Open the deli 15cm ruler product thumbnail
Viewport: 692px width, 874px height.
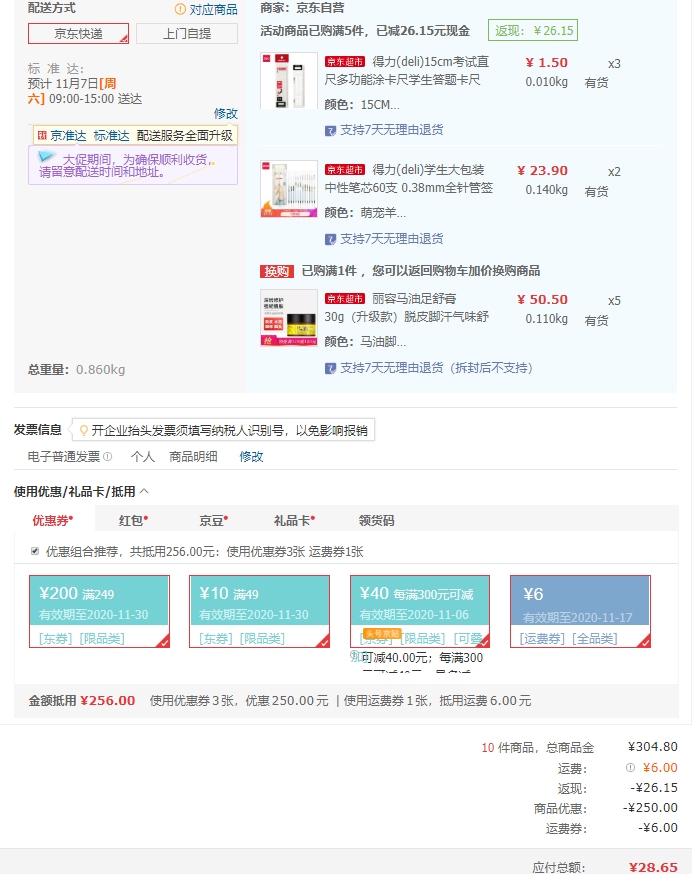289,81
